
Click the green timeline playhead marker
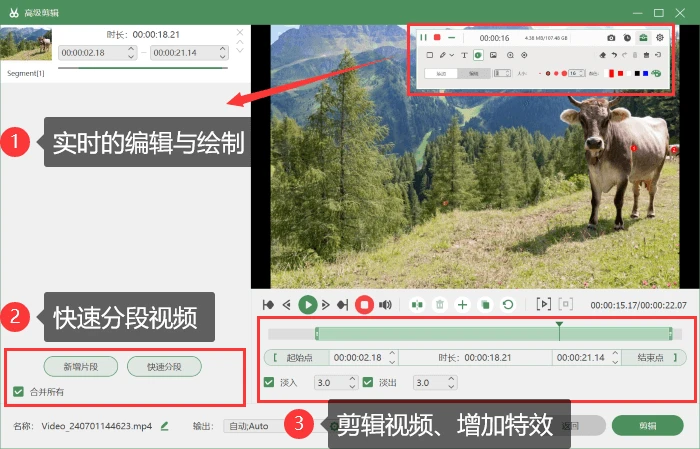pos(559,325)
